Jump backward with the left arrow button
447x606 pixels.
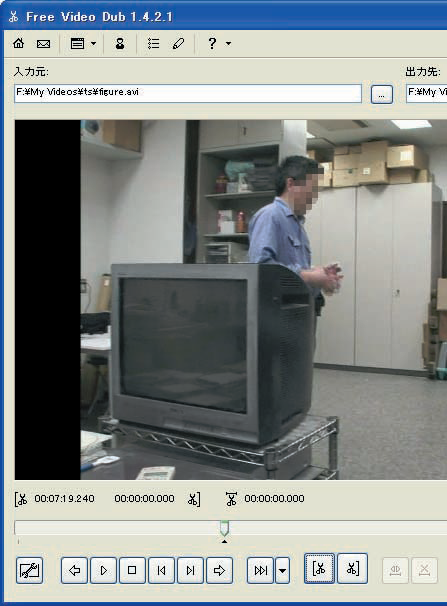pyautogui.click(x=74, y=570)
